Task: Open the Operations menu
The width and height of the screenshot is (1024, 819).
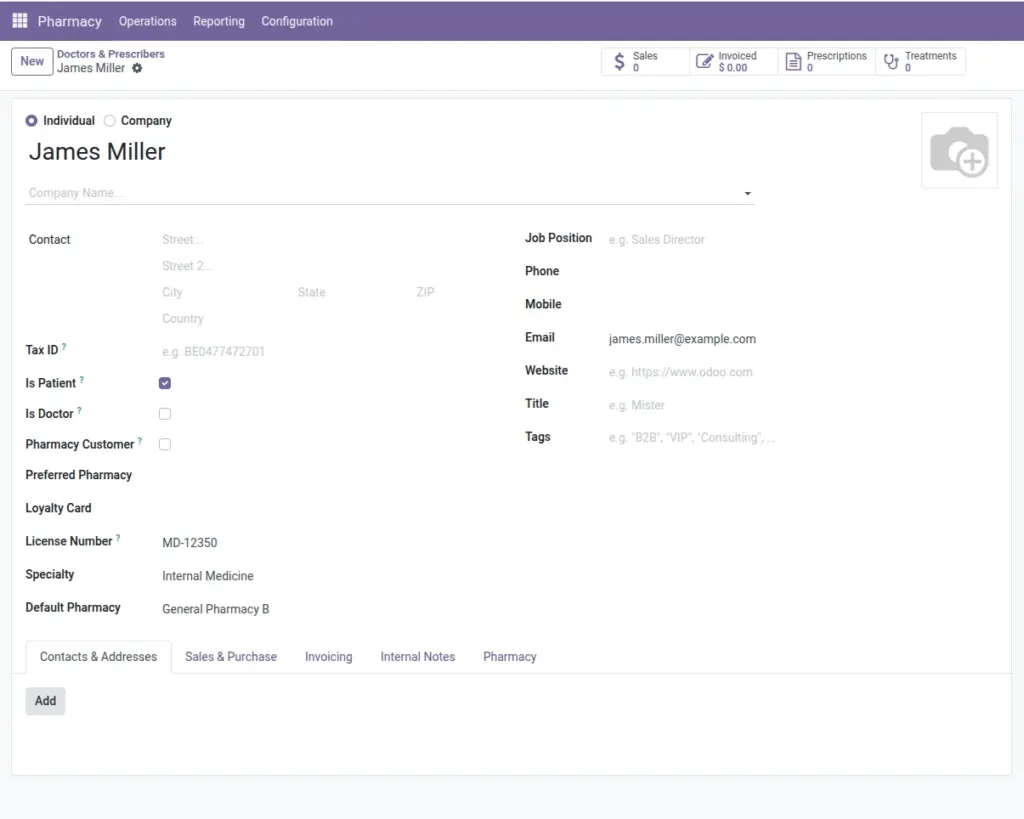Action: coord(148,21)
